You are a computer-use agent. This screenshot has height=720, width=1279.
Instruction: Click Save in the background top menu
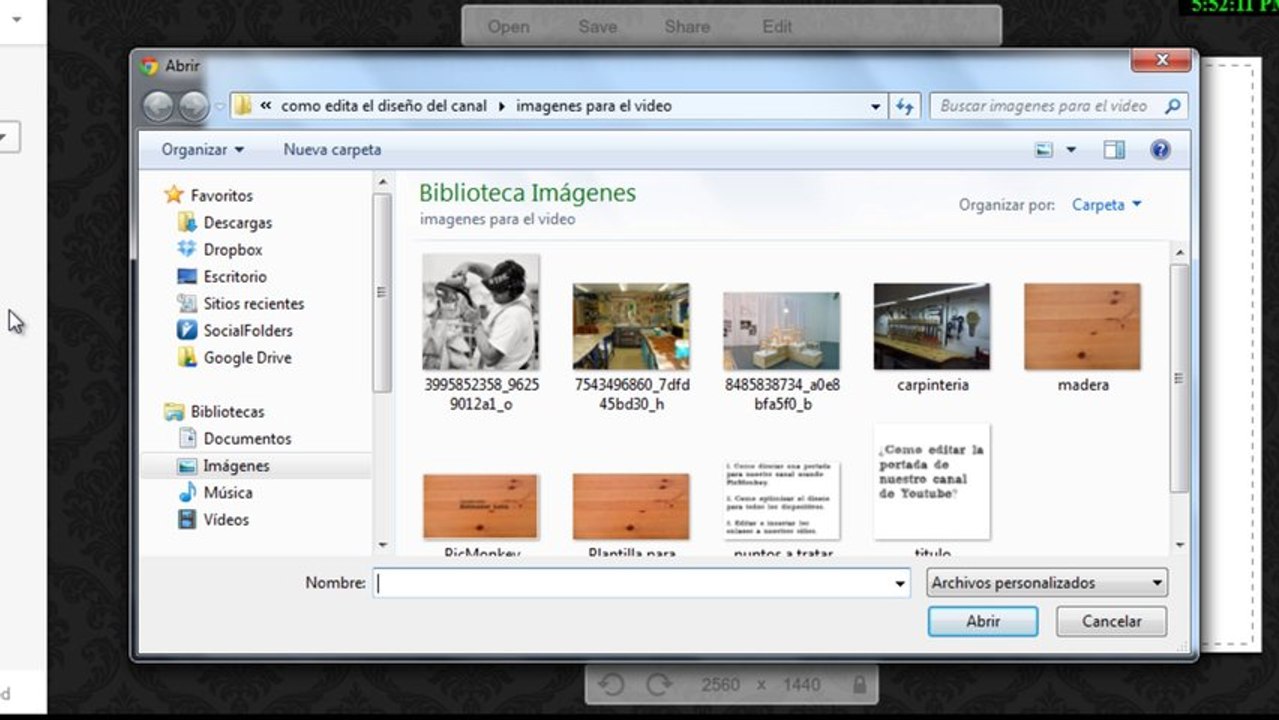pyautogui.click(x=597, y=27)
